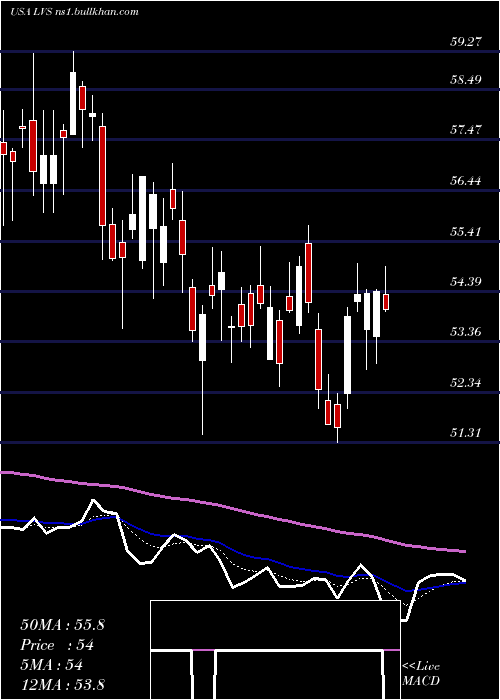
Task: Click the 5MA : 54 reading
Action: pyautogui.click(x=52, y=665)
